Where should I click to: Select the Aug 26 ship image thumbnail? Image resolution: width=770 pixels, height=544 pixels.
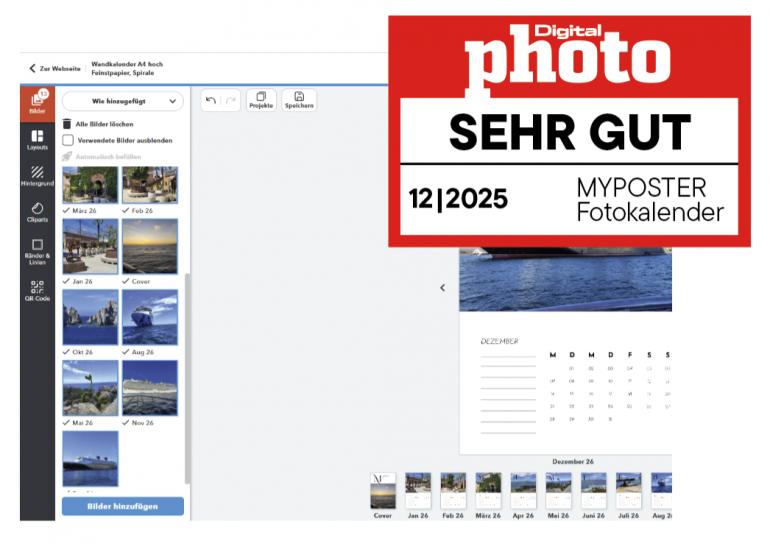pos(150,317)
